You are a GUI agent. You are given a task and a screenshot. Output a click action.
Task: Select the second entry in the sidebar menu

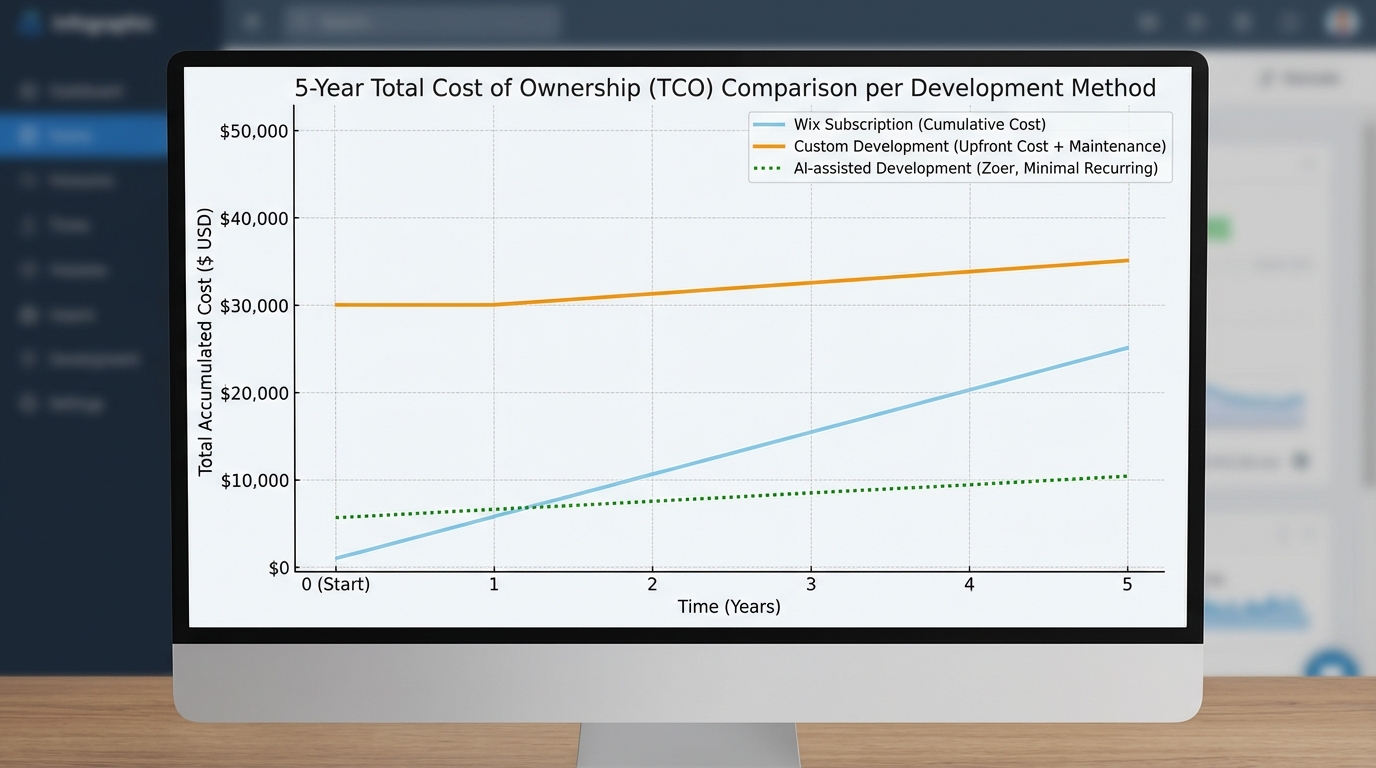[27, 135]
